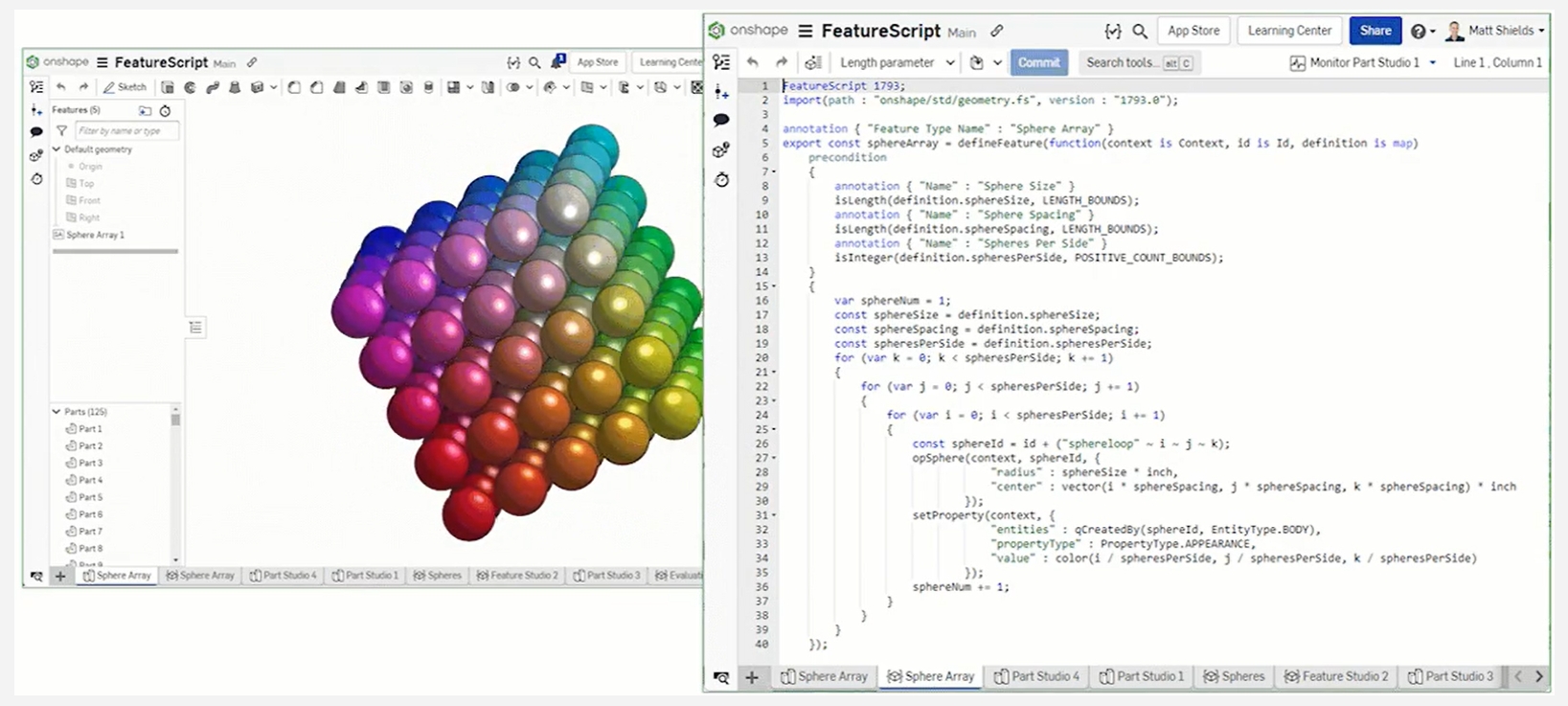Open search magnifier in right window header
Image resolution: width=1568 pixels, height=706 pixels.
[x=1140, y=32]
